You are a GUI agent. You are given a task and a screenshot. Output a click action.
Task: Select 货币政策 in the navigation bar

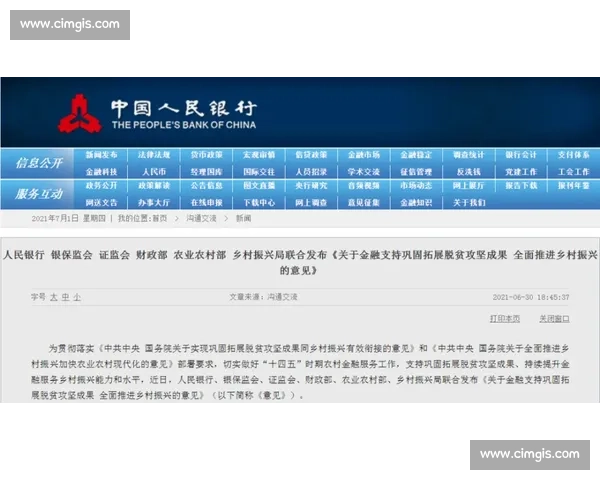[x=206, y=155]
